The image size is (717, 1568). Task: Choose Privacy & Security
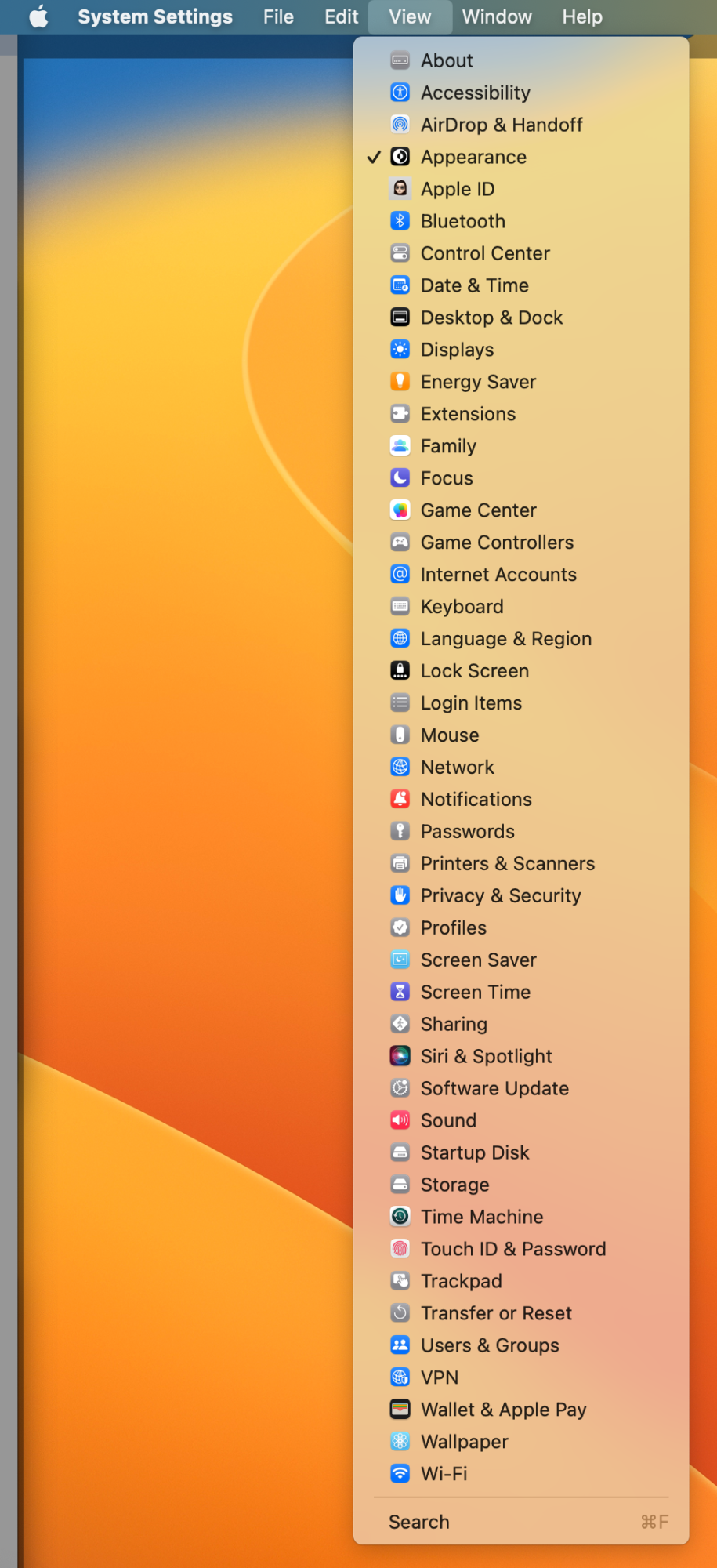point(521,896)
